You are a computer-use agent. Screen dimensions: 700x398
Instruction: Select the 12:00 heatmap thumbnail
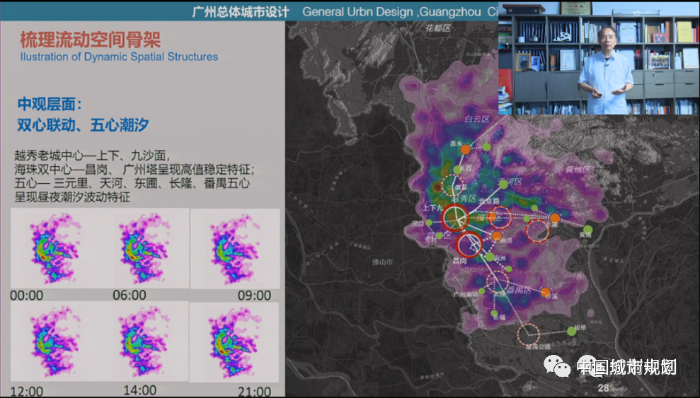tap(54, 341)
